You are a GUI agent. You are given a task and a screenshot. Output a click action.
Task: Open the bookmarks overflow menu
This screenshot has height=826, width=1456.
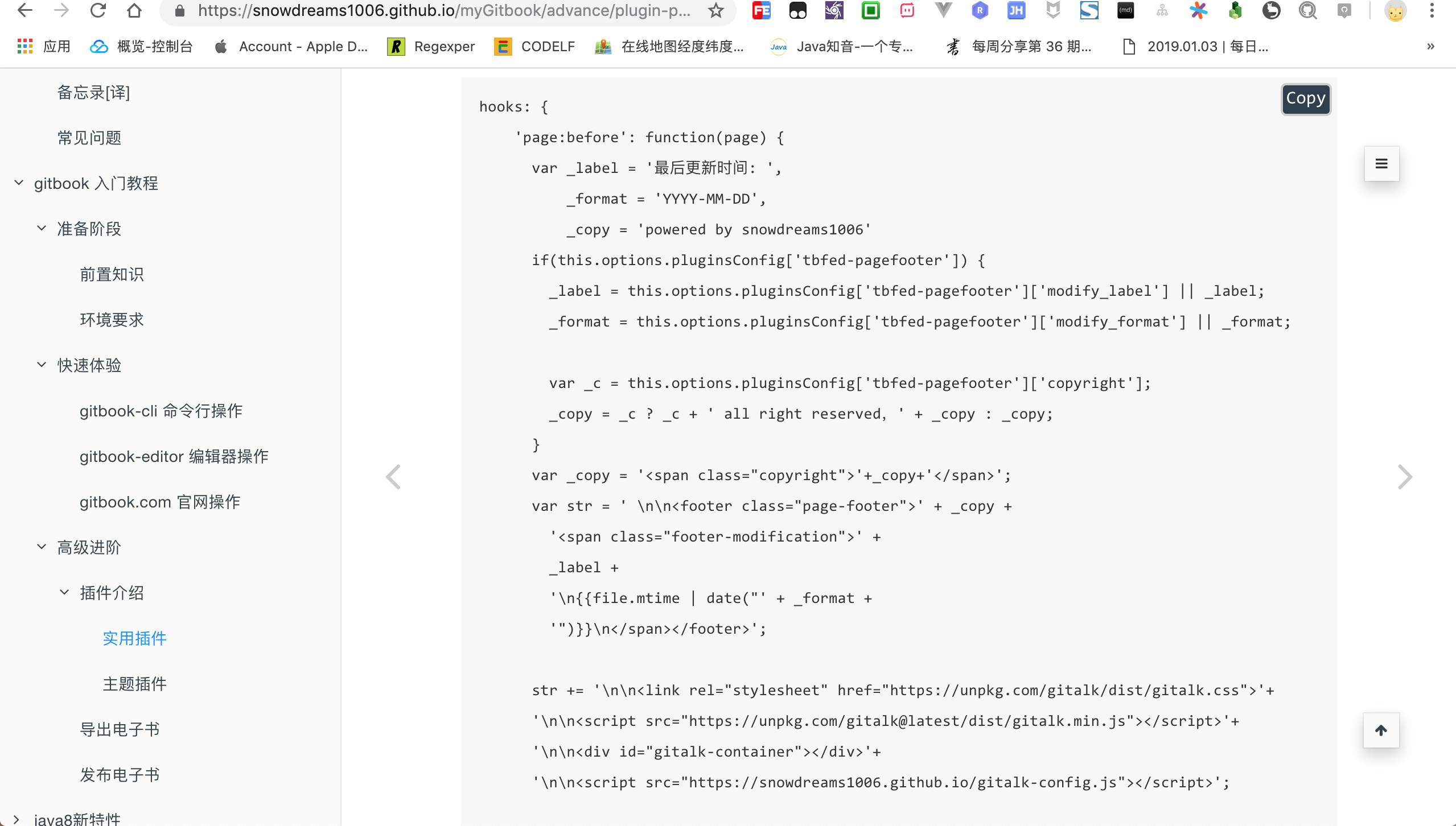[x=1430, y=46]
